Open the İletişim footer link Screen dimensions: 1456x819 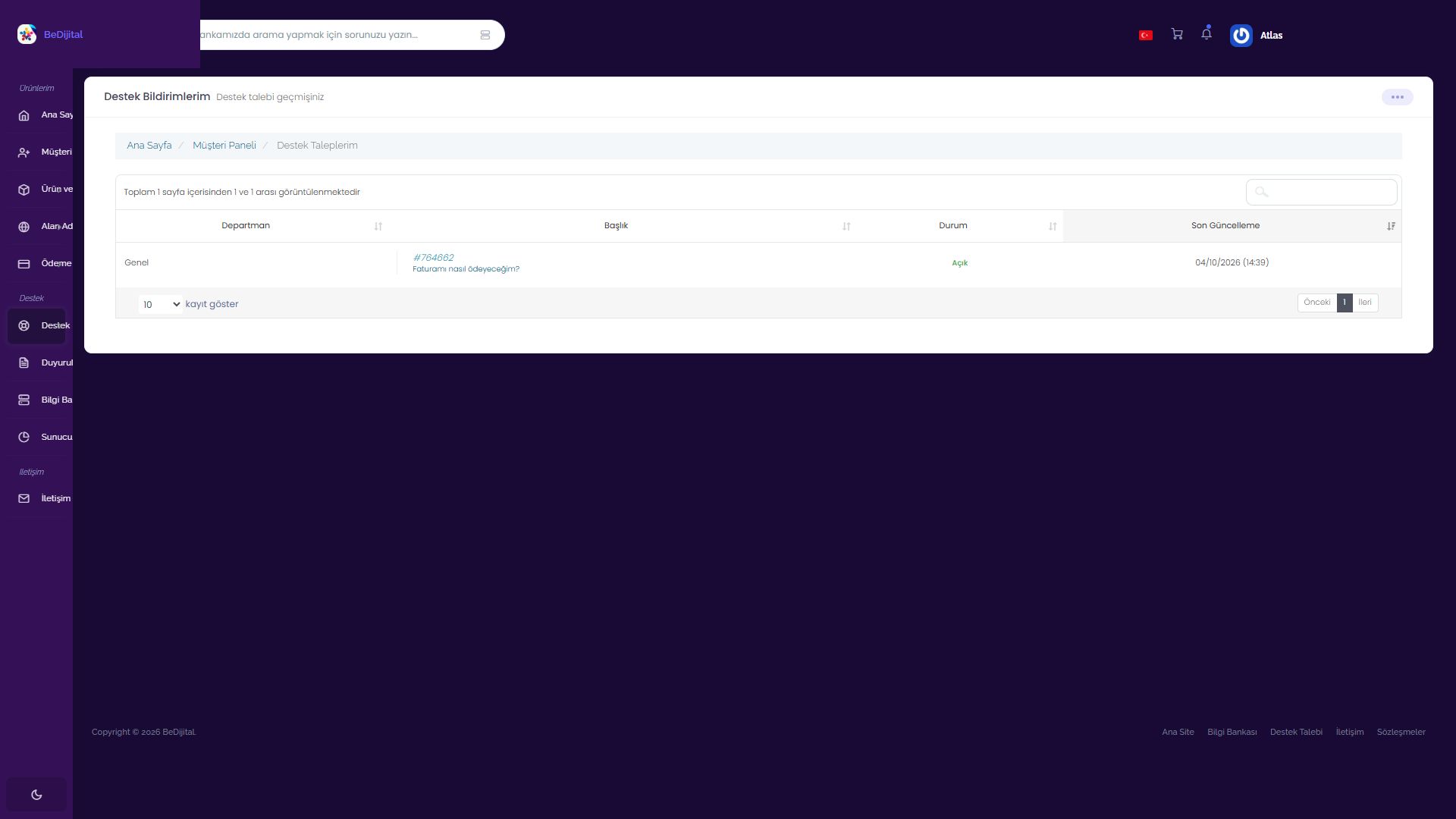point(1350,733)
